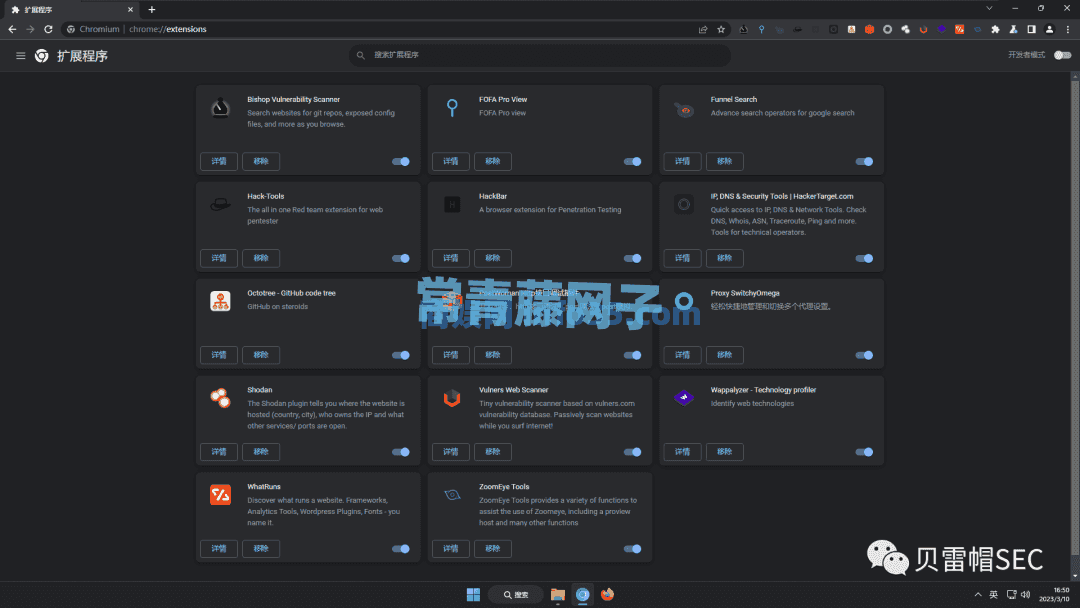Image resolution: width=1080 pixels, height=608 pixels.
Task: Turn off the Funnel Search extension
Action: click(x=864, y=162)
